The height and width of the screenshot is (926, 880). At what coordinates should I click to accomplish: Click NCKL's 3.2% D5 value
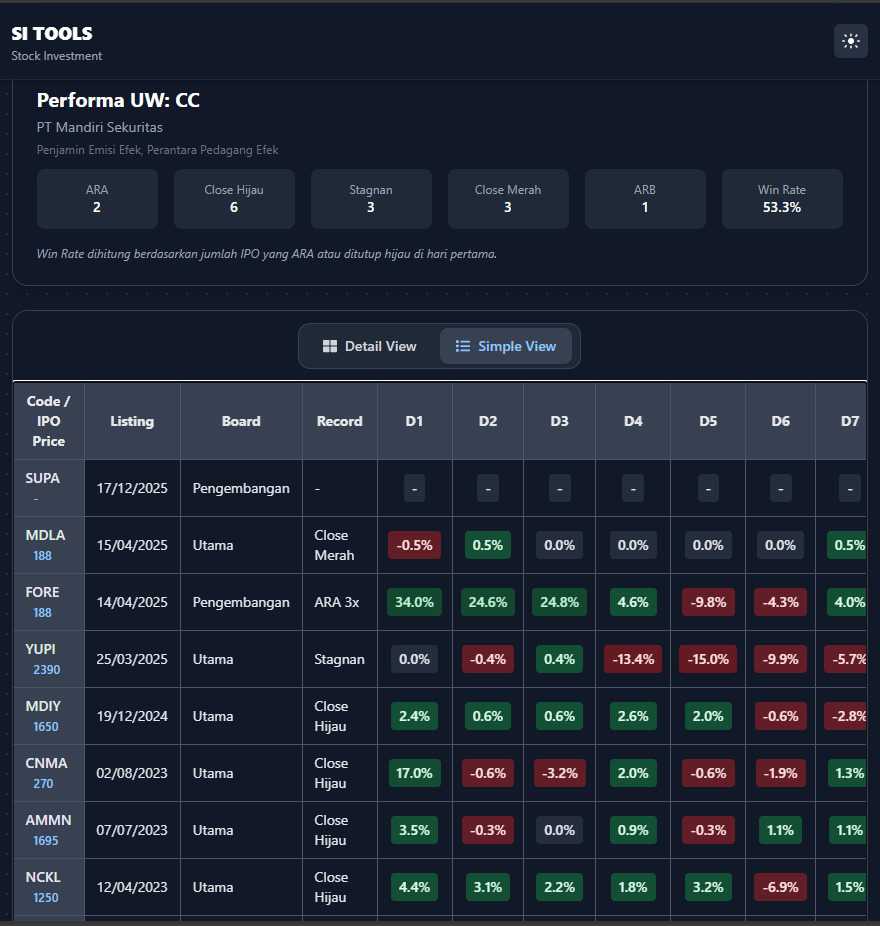pyautogui.click(x=708, y=887)
